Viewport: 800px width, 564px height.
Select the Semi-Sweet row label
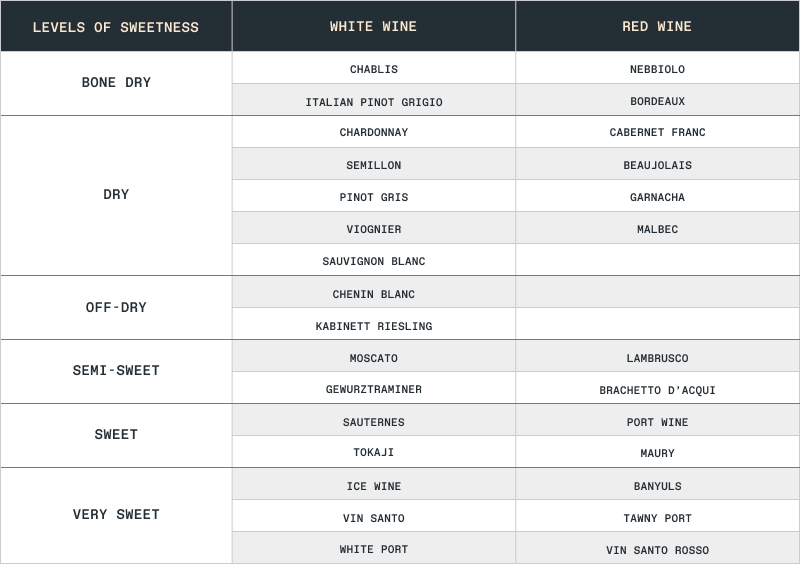[x=116, y=372]
